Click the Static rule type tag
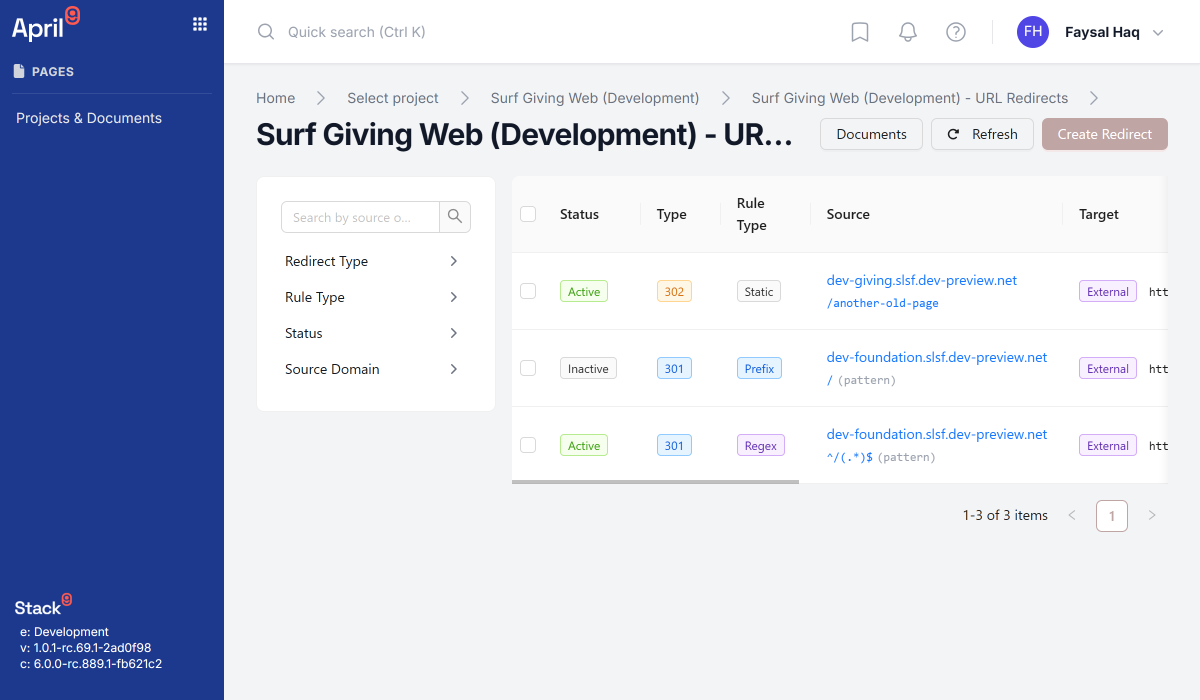Screen dimensions: 1200x700 [x=759, y=292]
